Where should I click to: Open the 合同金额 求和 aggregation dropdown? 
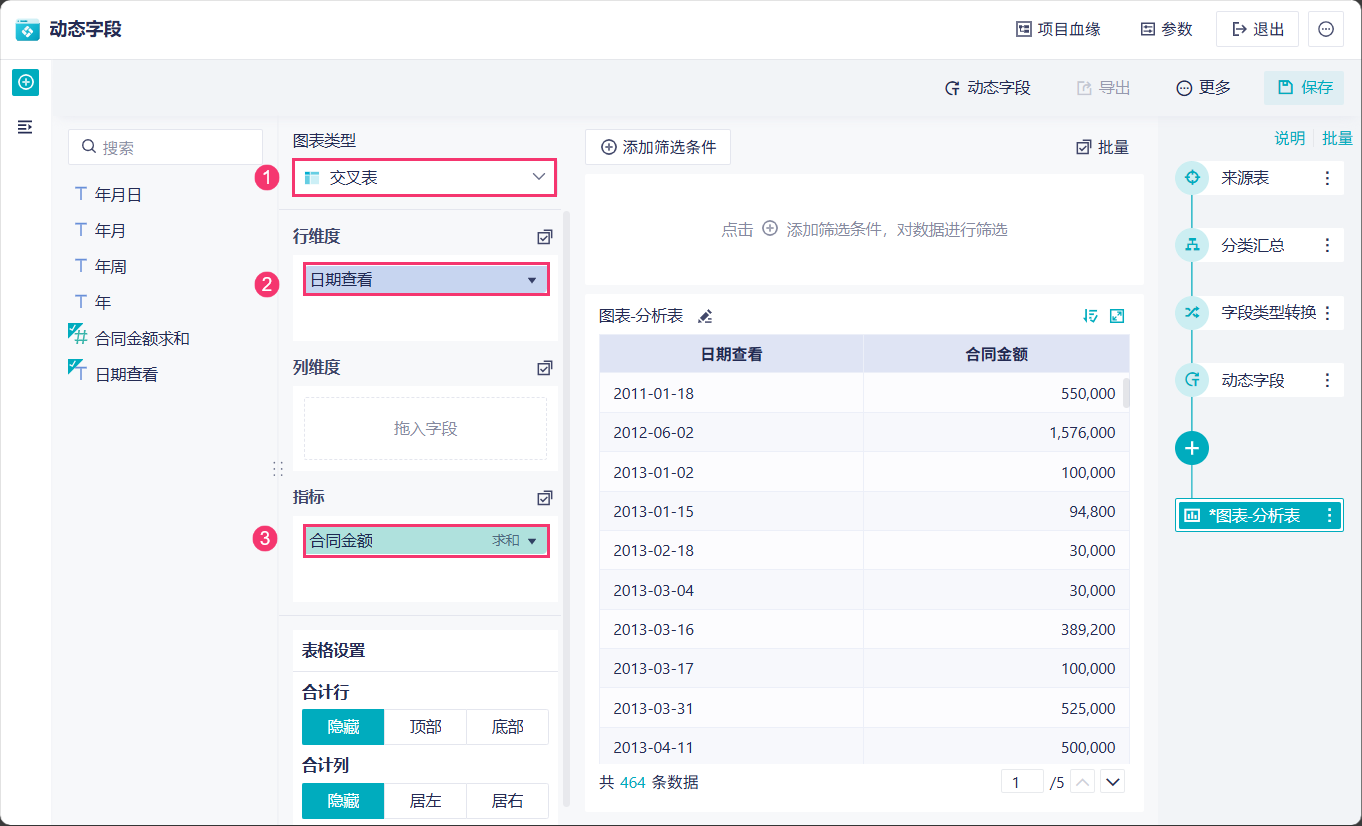point(531,541)
